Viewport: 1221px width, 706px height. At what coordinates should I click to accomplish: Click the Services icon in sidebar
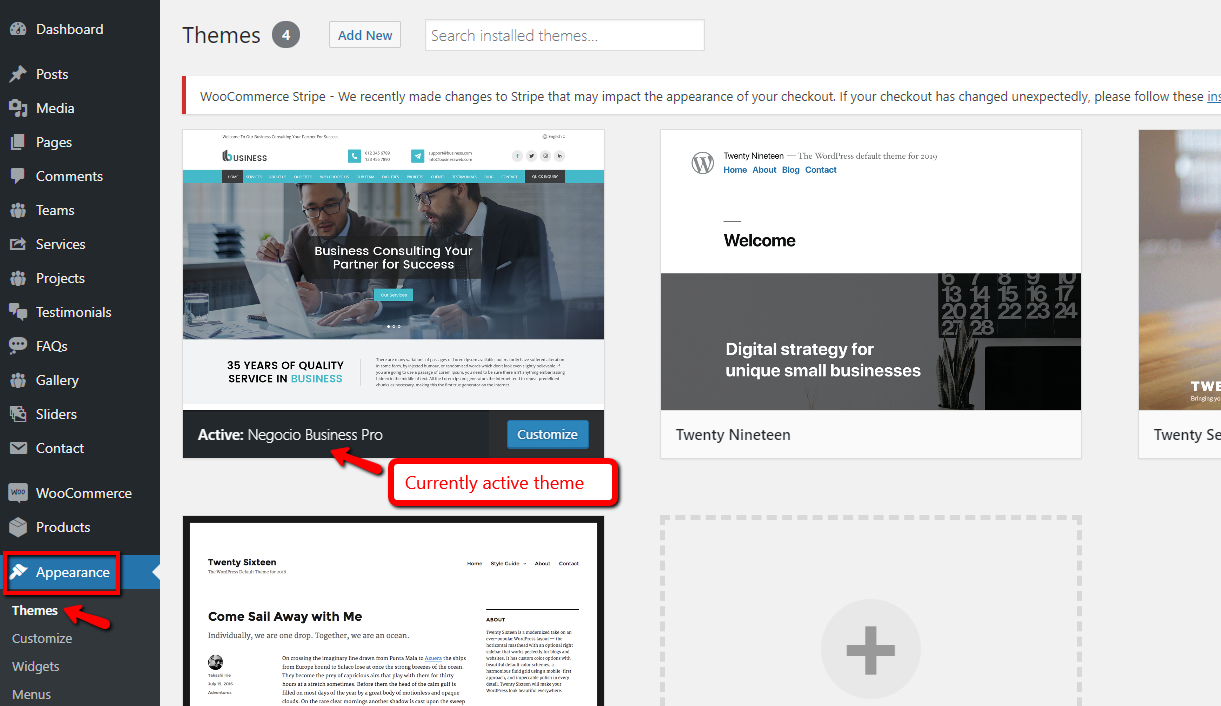pyautogui.click(x=18, y=244)
